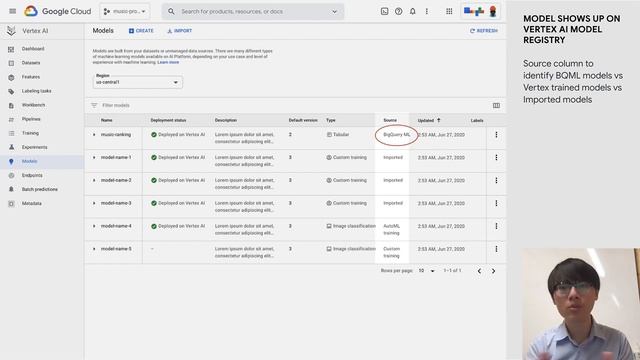Image resolution: width=640 pixels, height=360 pixels.
Task: Follow the Learn more link
Action: (x=168, y=62)
